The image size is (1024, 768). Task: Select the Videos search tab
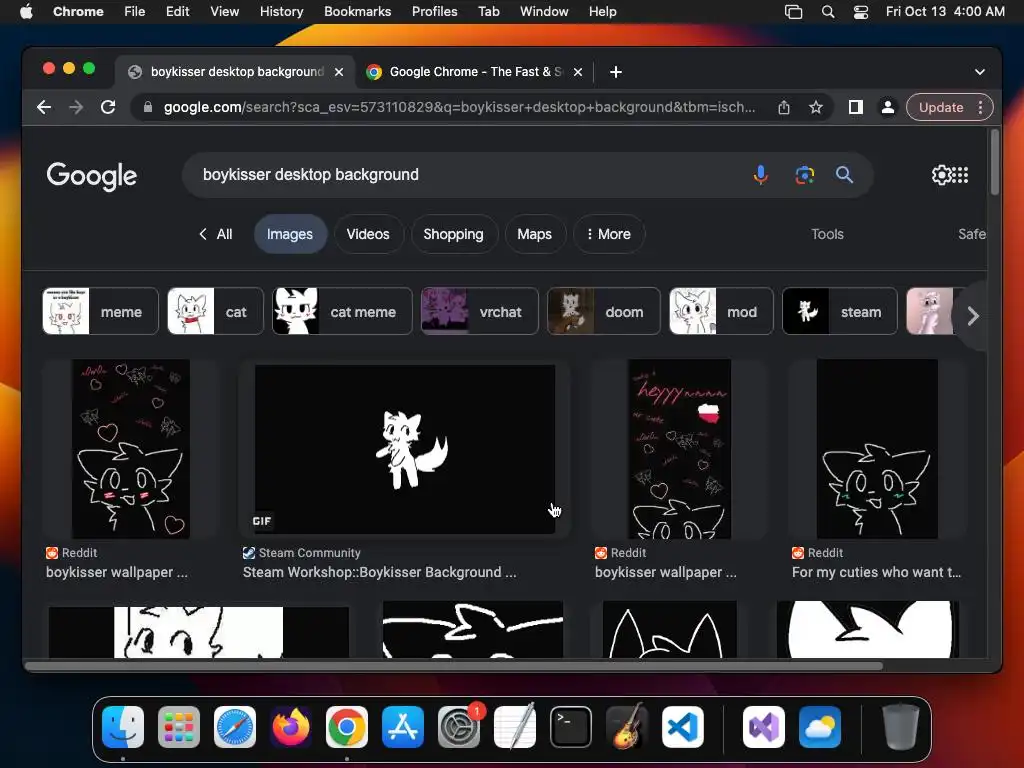368,234
